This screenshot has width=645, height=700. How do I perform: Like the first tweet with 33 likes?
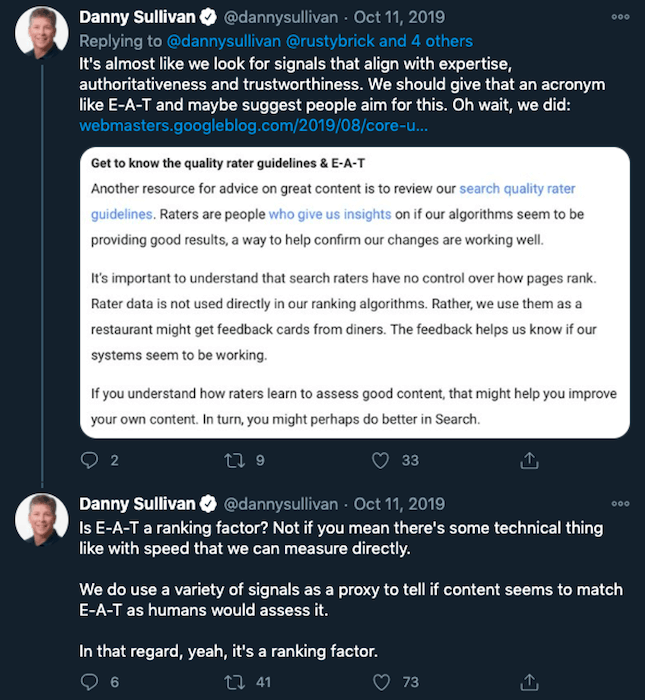tap(380, 460)
